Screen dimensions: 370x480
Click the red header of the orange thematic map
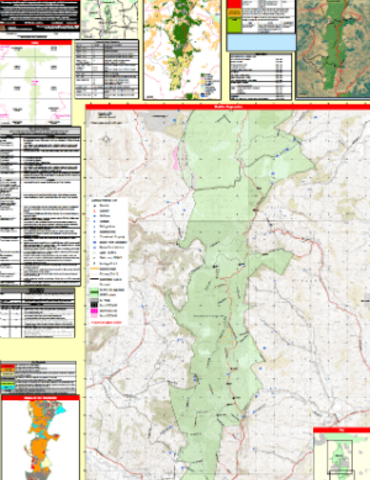40,398
